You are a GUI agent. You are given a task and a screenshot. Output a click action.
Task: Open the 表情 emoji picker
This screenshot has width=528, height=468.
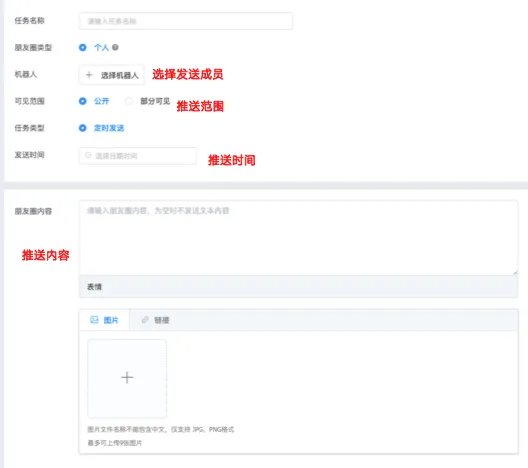tap(94, 287)
